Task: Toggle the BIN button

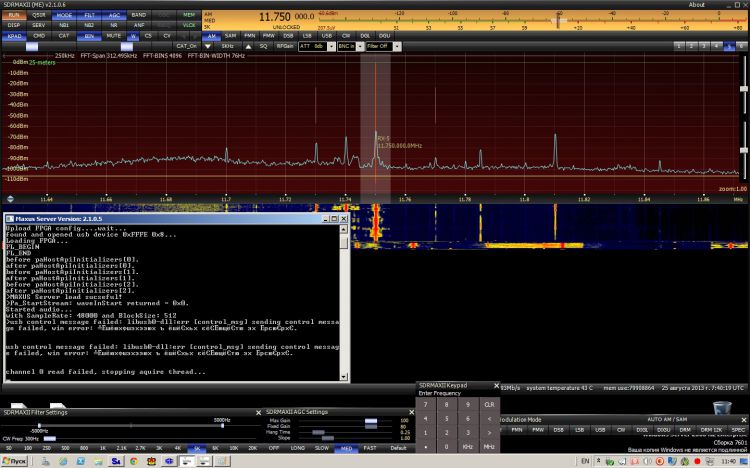Action: tap(88, 36)
